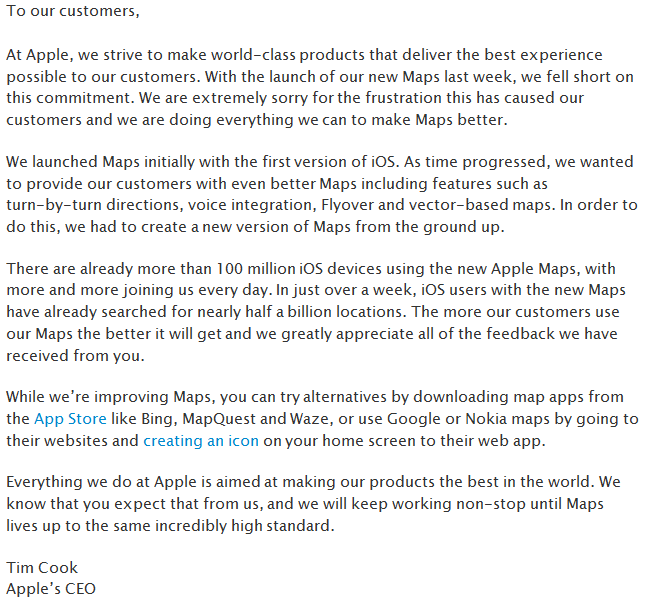
Task: Follow the "creating an icon" link
Action: point(201,439)
